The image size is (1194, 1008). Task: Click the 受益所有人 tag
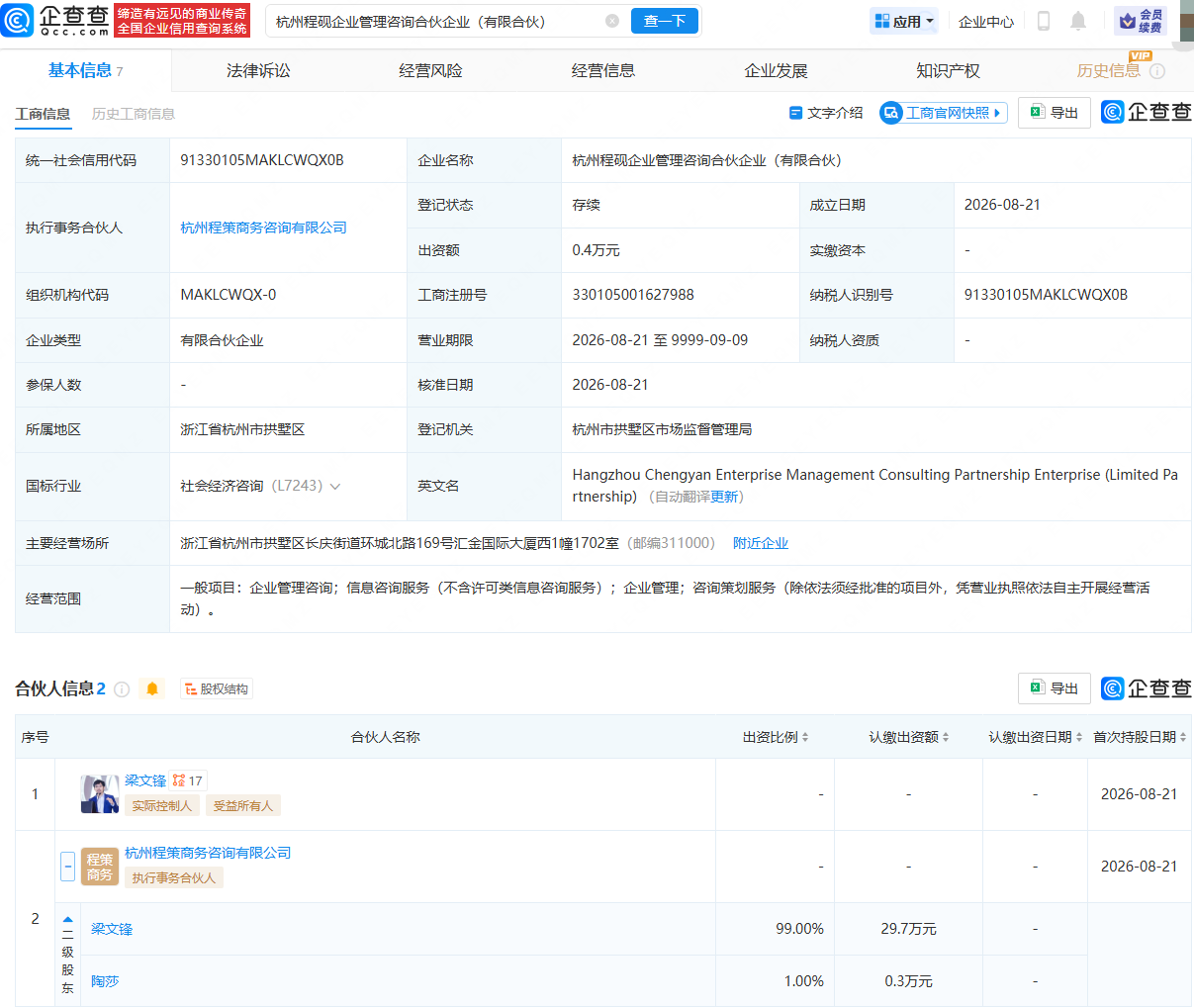point(243,805)
